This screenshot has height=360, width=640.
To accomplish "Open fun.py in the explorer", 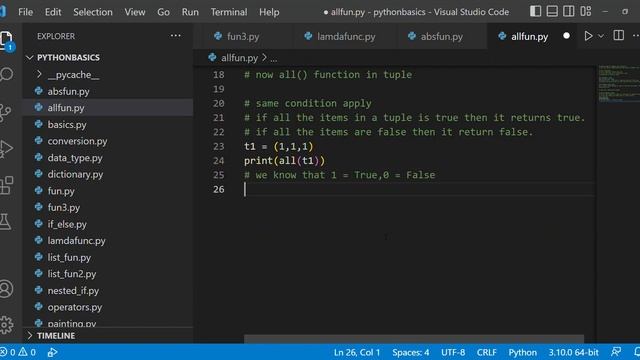I will coord(61,191).
